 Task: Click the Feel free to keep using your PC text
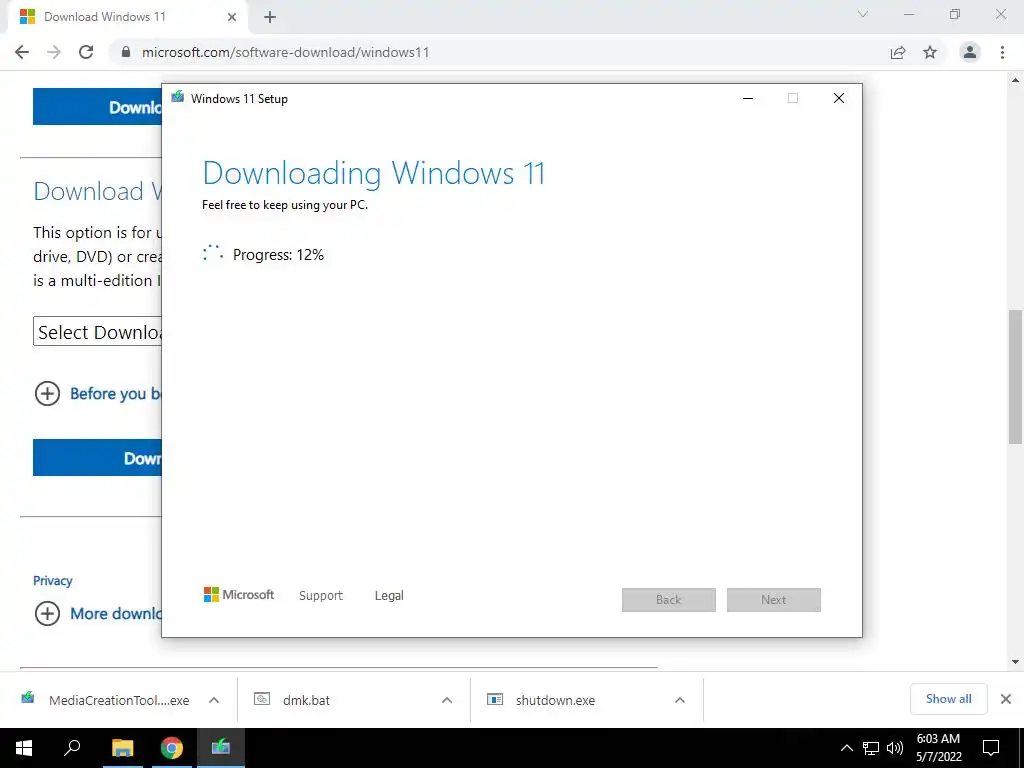[285, 205]
